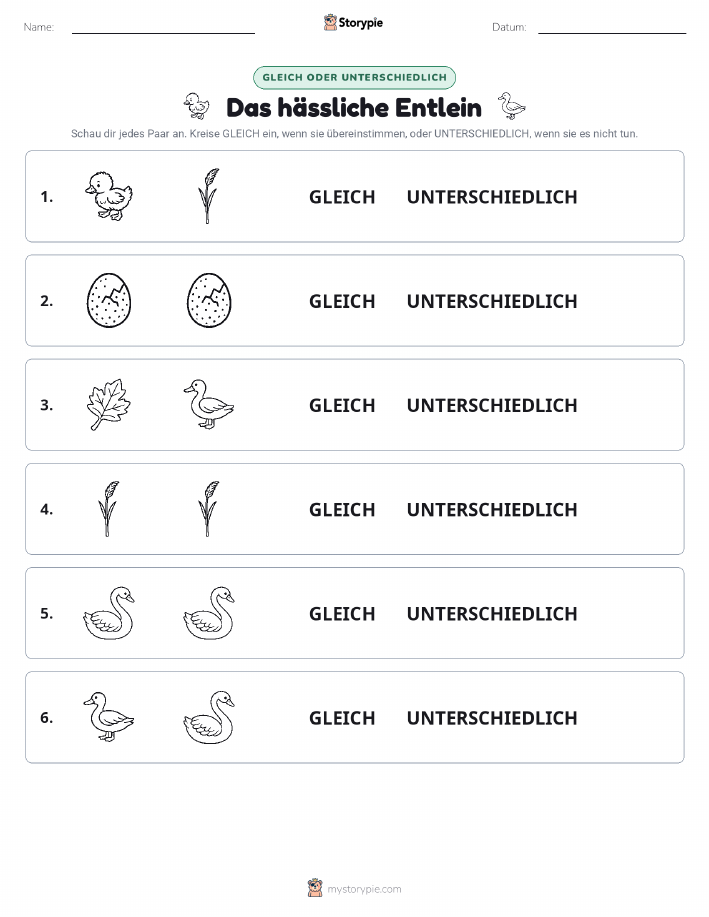Choose UNTERSCHIEDLICH for row 1
Image resolution: width=709 pixels, height=917 pixels.
tap(492, 197)
